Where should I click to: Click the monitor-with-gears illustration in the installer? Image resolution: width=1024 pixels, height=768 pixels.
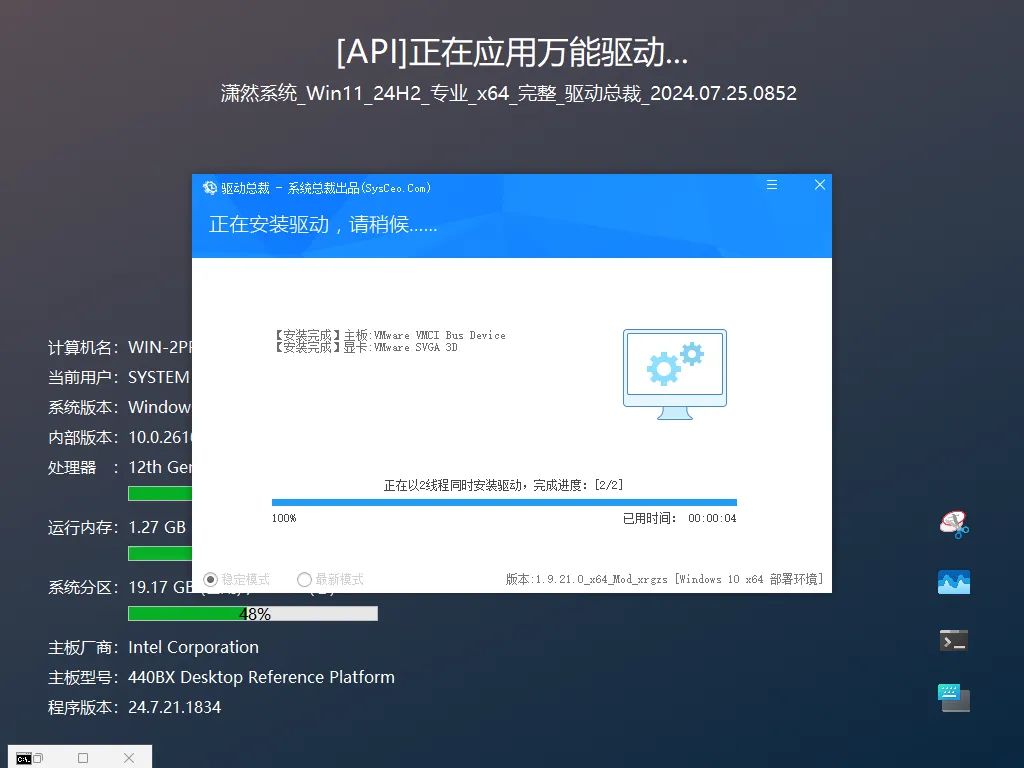[675, 372]
